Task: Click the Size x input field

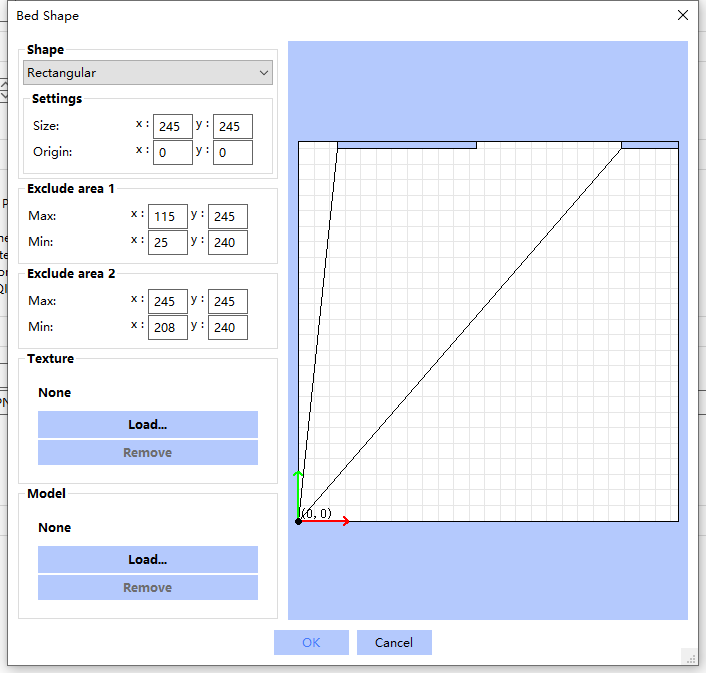Action: [x=173, y=126]
